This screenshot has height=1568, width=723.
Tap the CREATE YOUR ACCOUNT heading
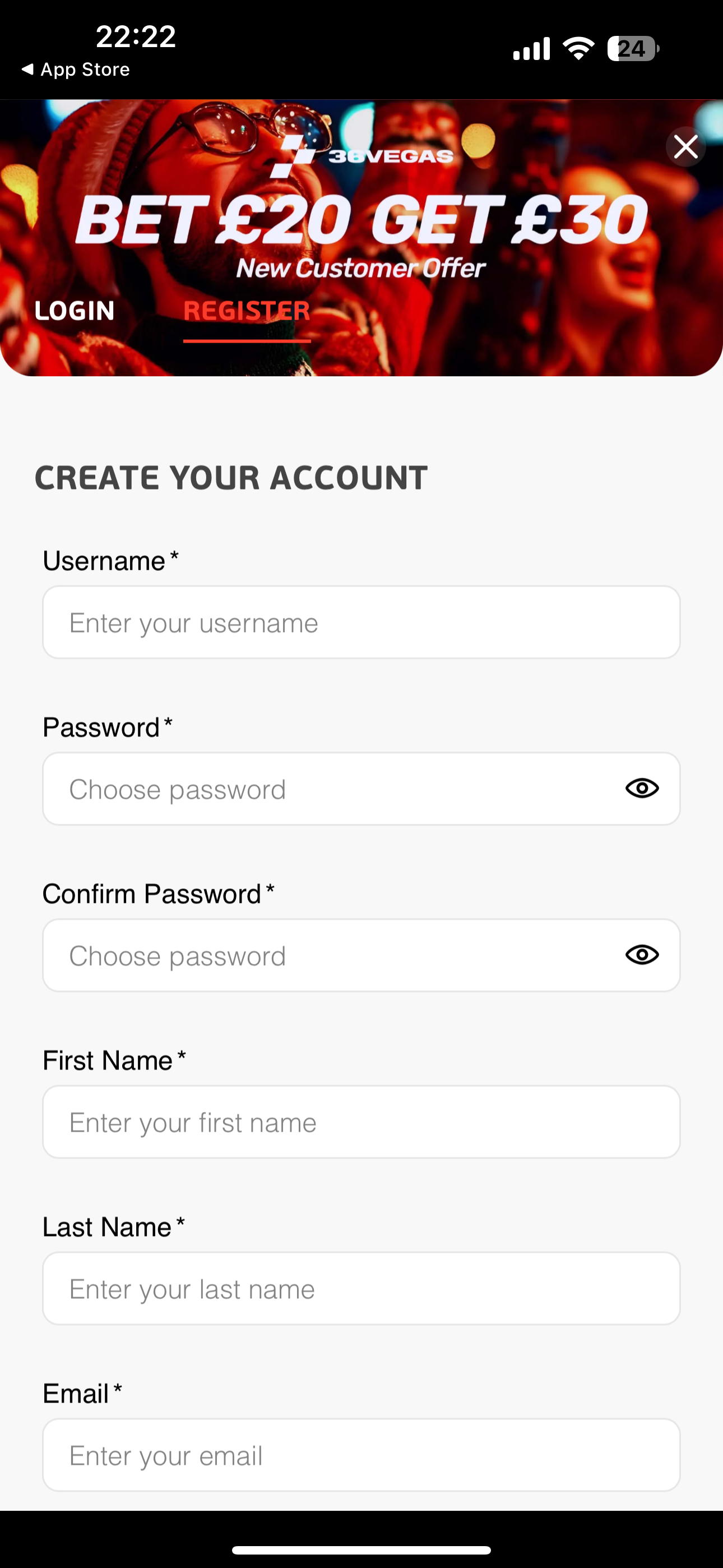click(x=231, y=478)
